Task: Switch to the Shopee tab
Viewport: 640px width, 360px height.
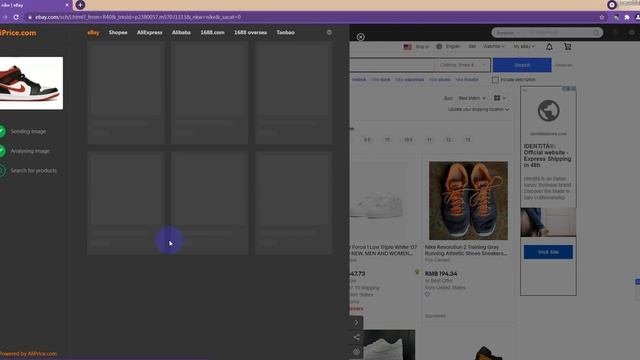Action: pyautogui.click(x=118, y=32)
